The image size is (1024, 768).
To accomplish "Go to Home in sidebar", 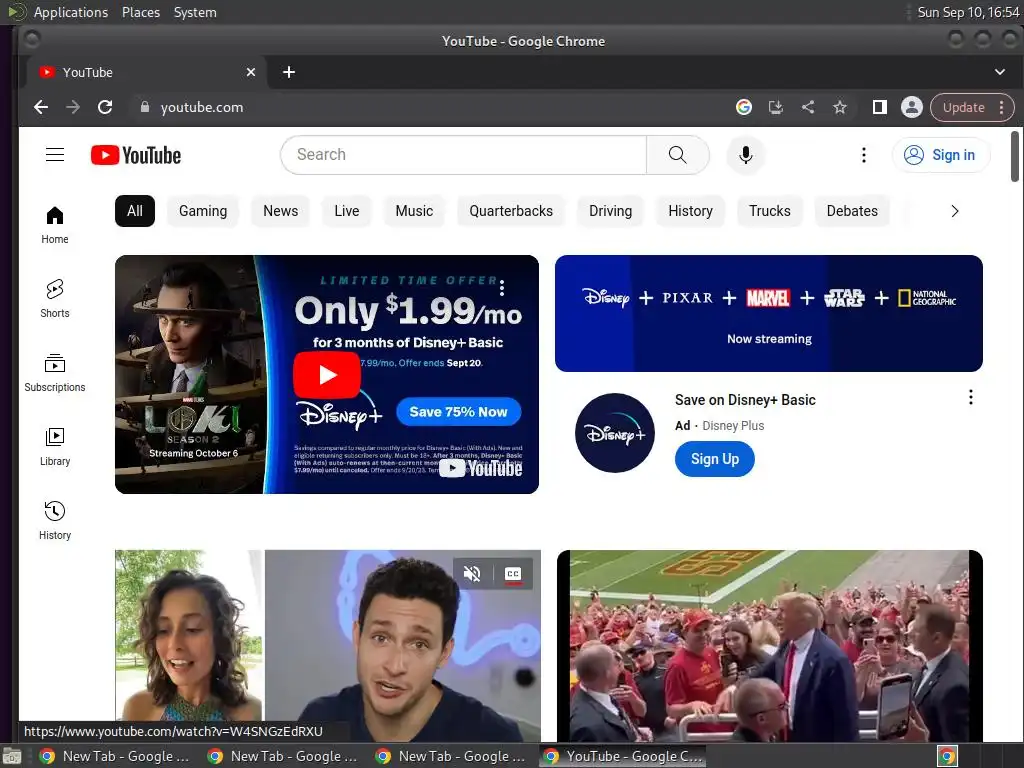I will (55, 225).
